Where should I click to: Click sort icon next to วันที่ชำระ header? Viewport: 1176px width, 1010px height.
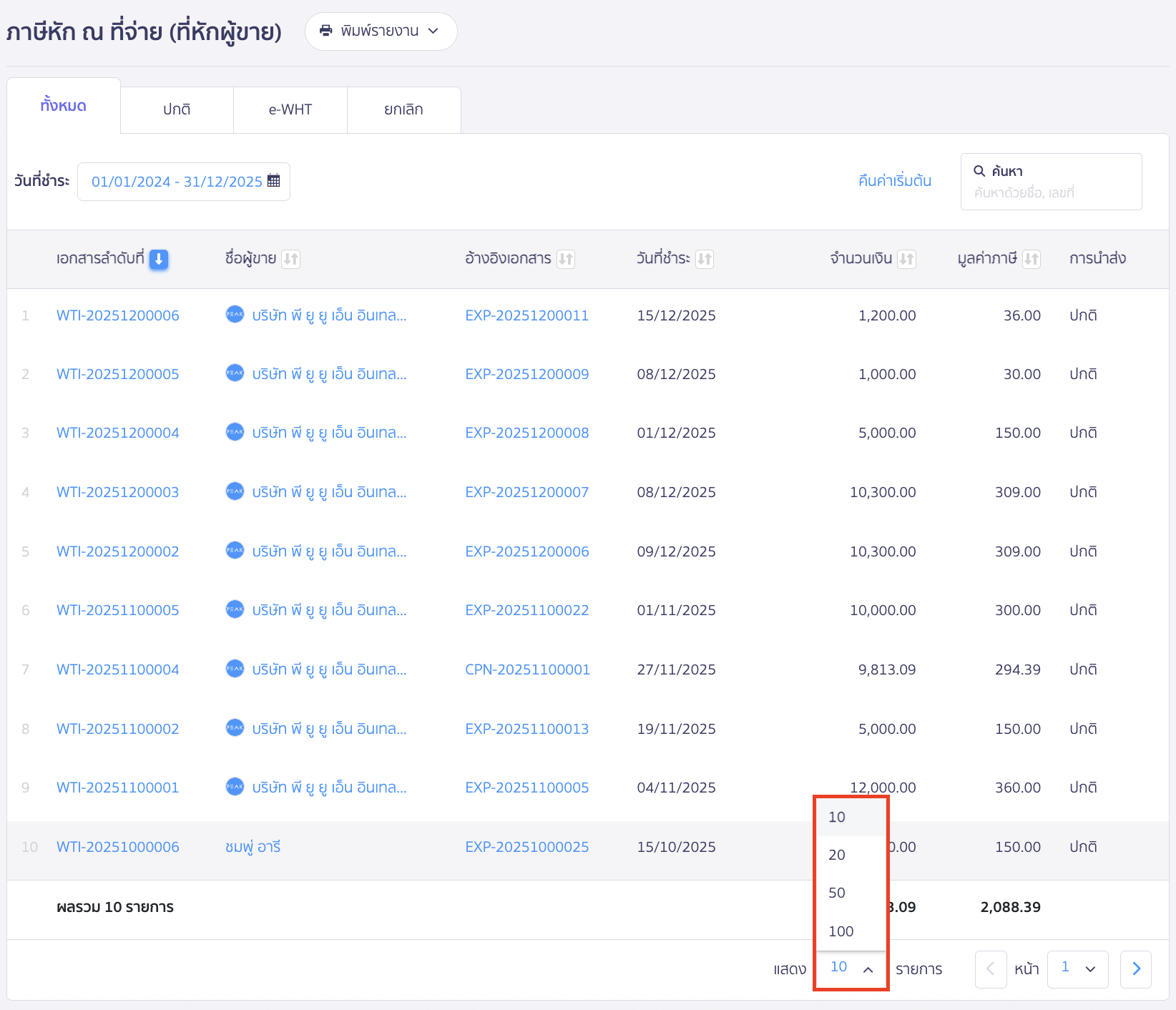click(x=705, y=259)
